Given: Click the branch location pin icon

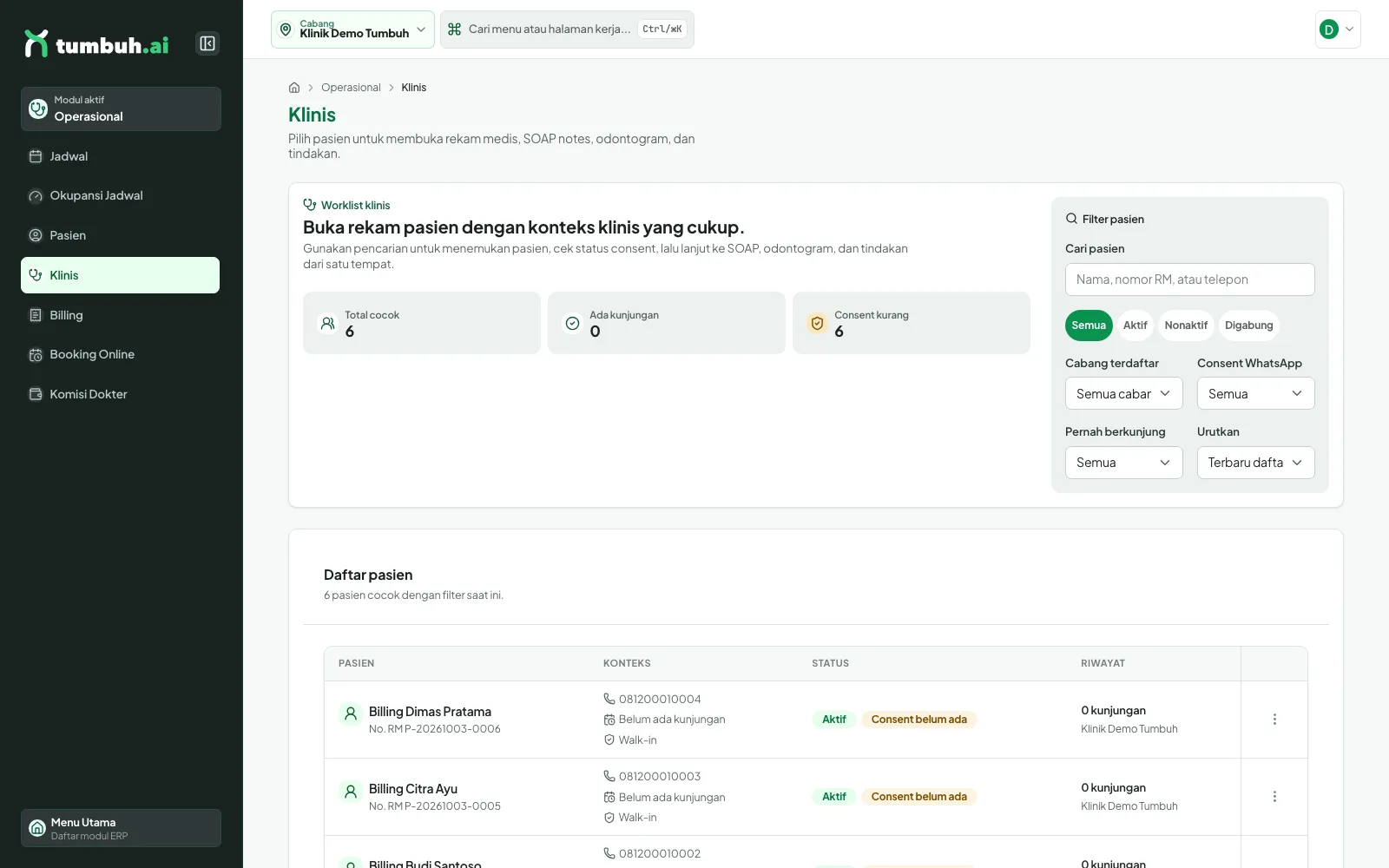Looking at the screenshot, I should [x=286, y=30].
